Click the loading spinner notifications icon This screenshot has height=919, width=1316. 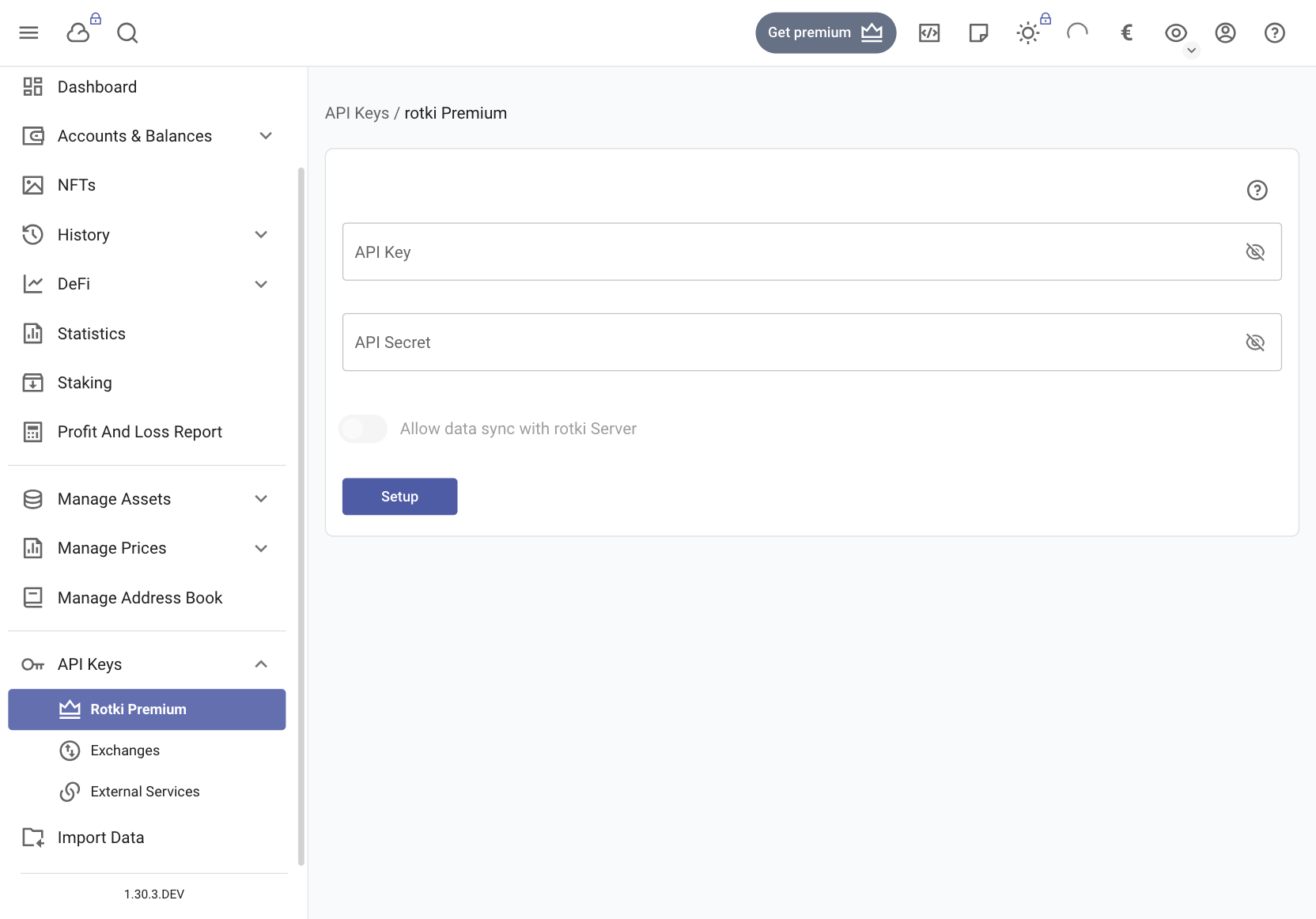[x=1077, y=32]
